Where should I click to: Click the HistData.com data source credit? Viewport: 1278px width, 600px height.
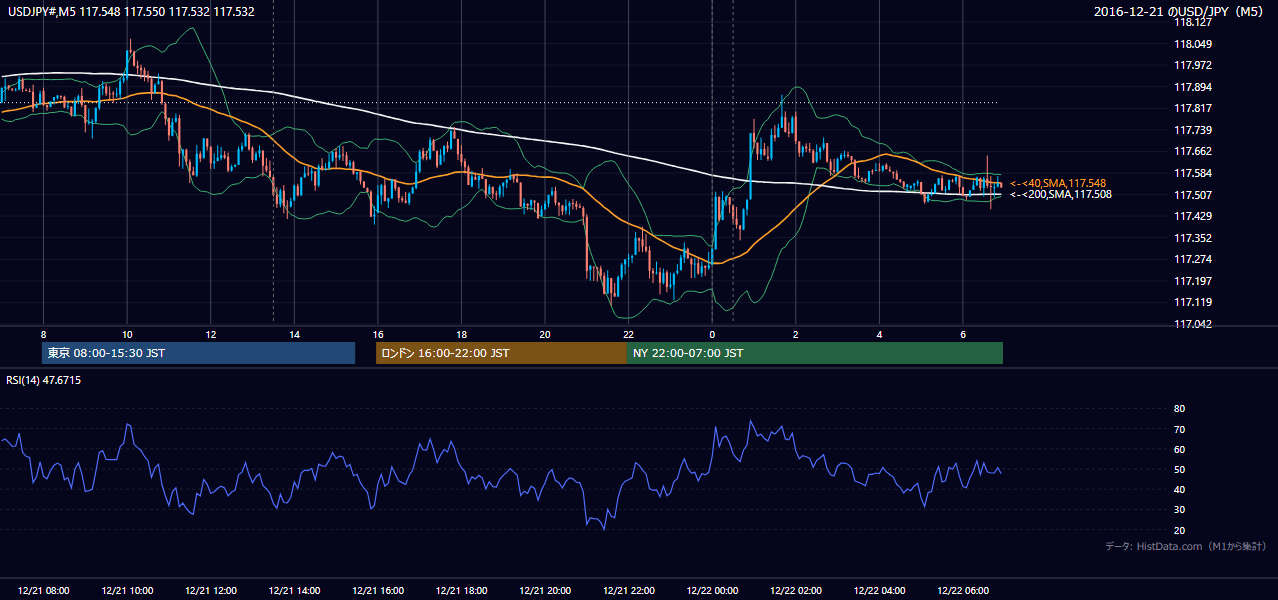pyautogui.click(x=1186, y=546)
